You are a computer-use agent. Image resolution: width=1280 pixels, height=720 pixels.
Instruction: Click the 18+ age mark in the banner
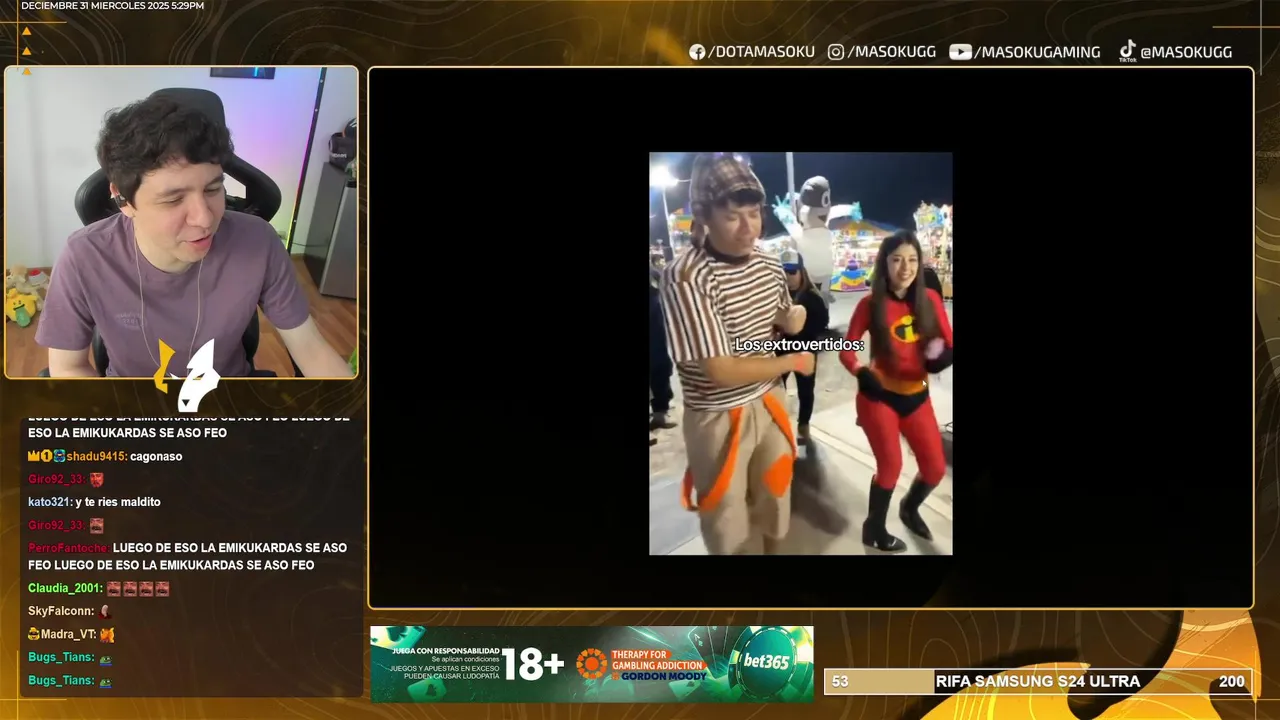point(533,664)
